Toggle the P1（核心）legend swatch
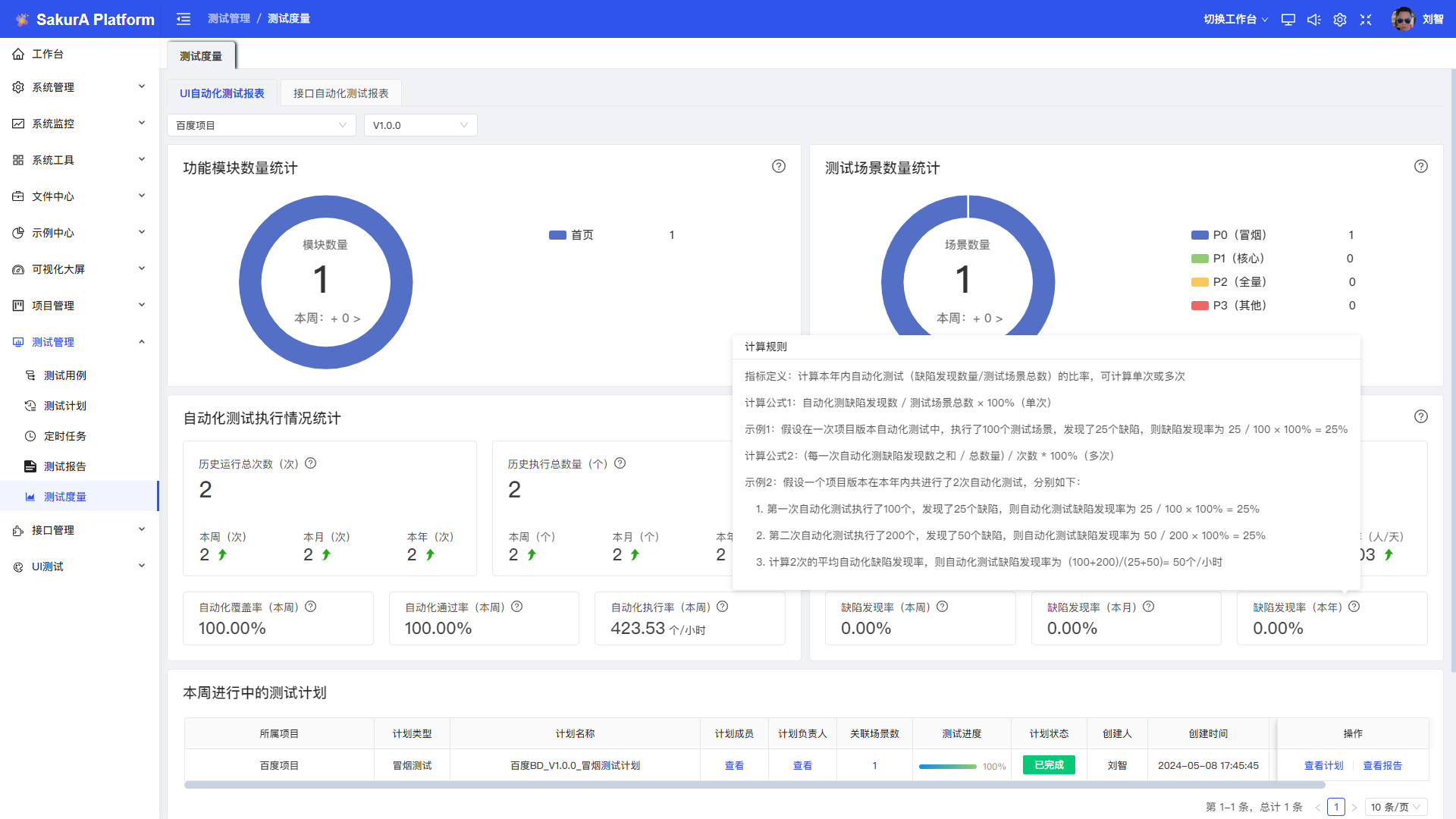Image resolution: width=1456 pixels, height=819 pixels. point(1200,259)
